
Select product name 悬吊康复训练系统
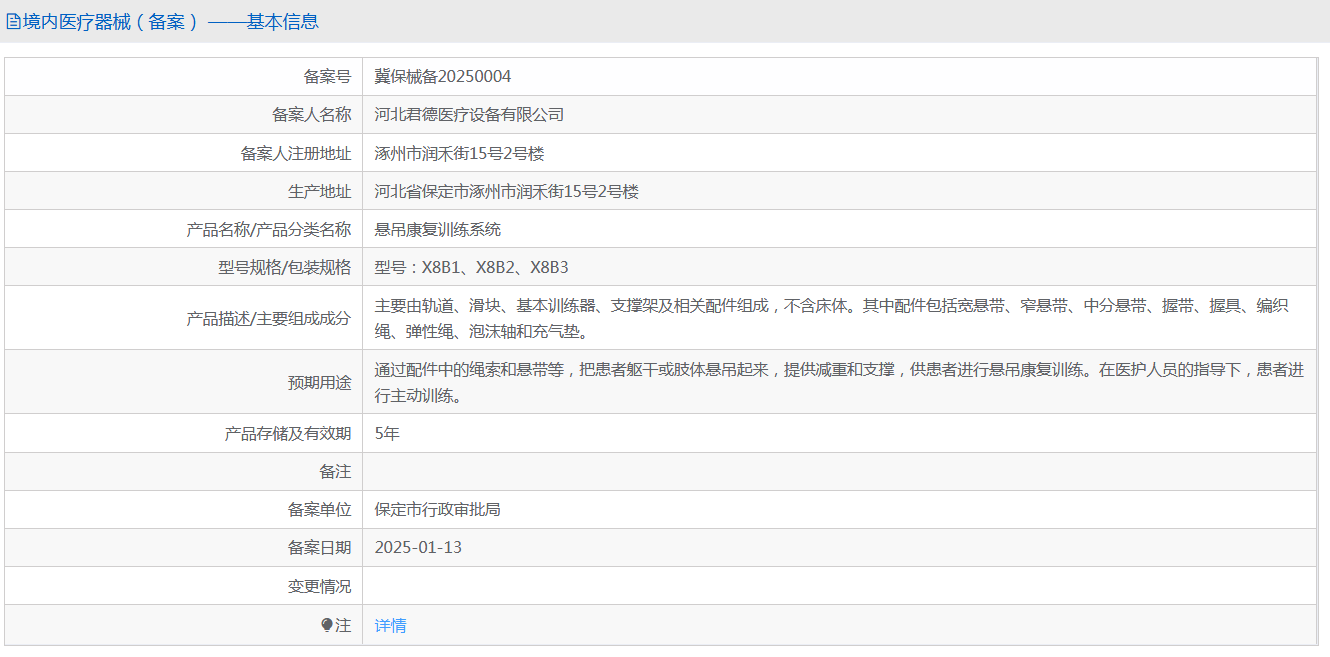[438, 229]
